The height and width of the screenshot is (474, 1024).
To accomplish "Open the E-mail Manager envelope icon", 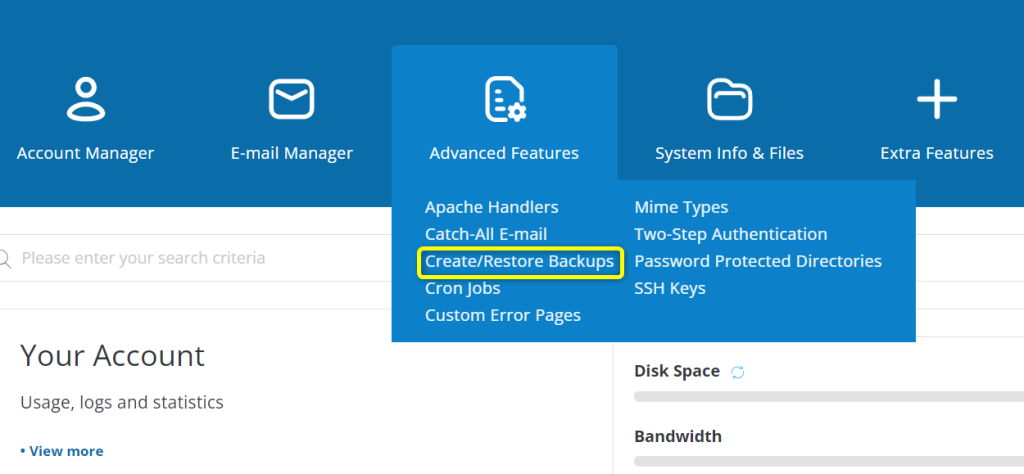I will (291, 99).
